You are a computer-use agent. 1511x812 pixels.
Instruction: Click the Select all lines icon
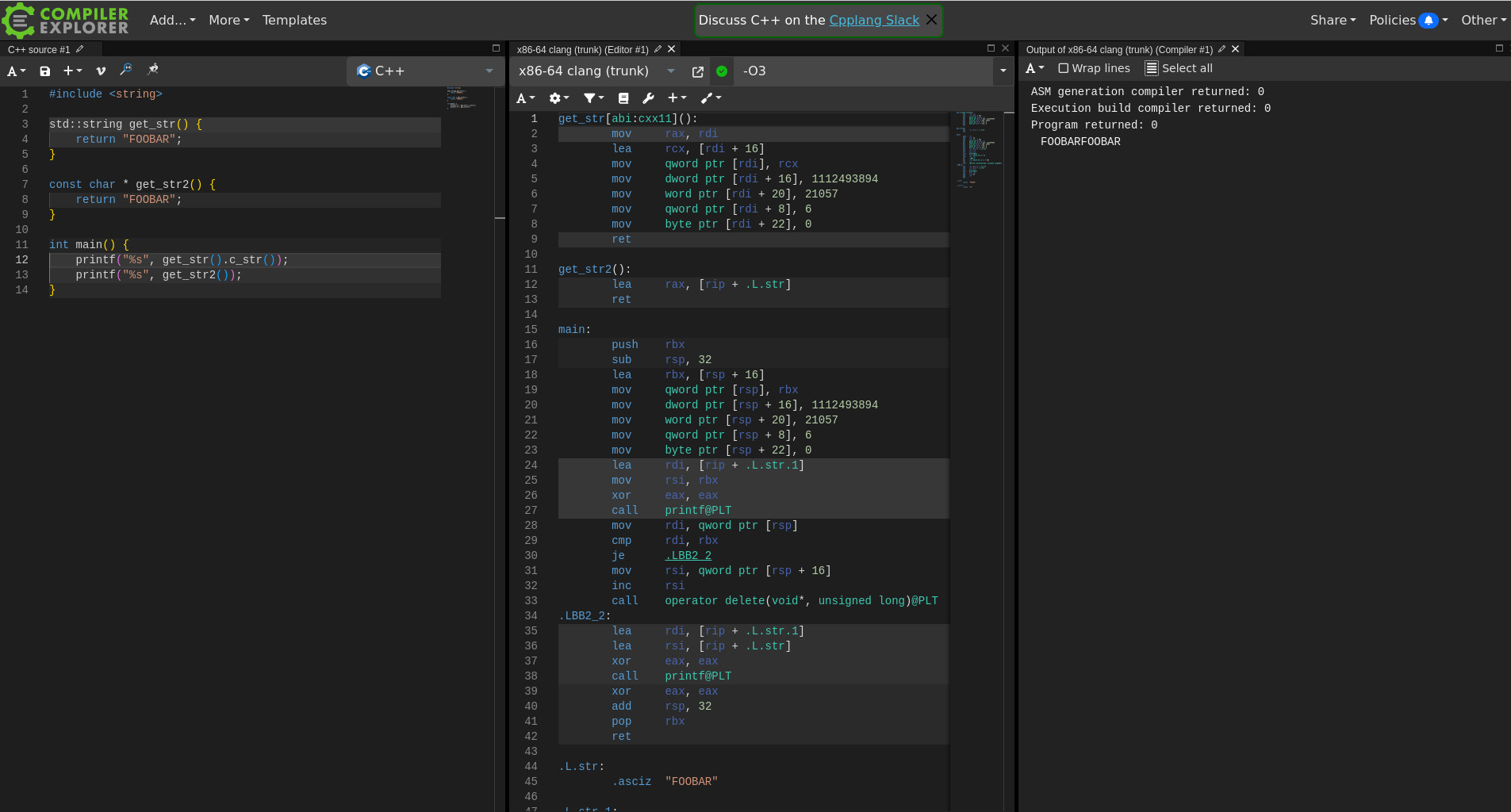(1152, 69)
